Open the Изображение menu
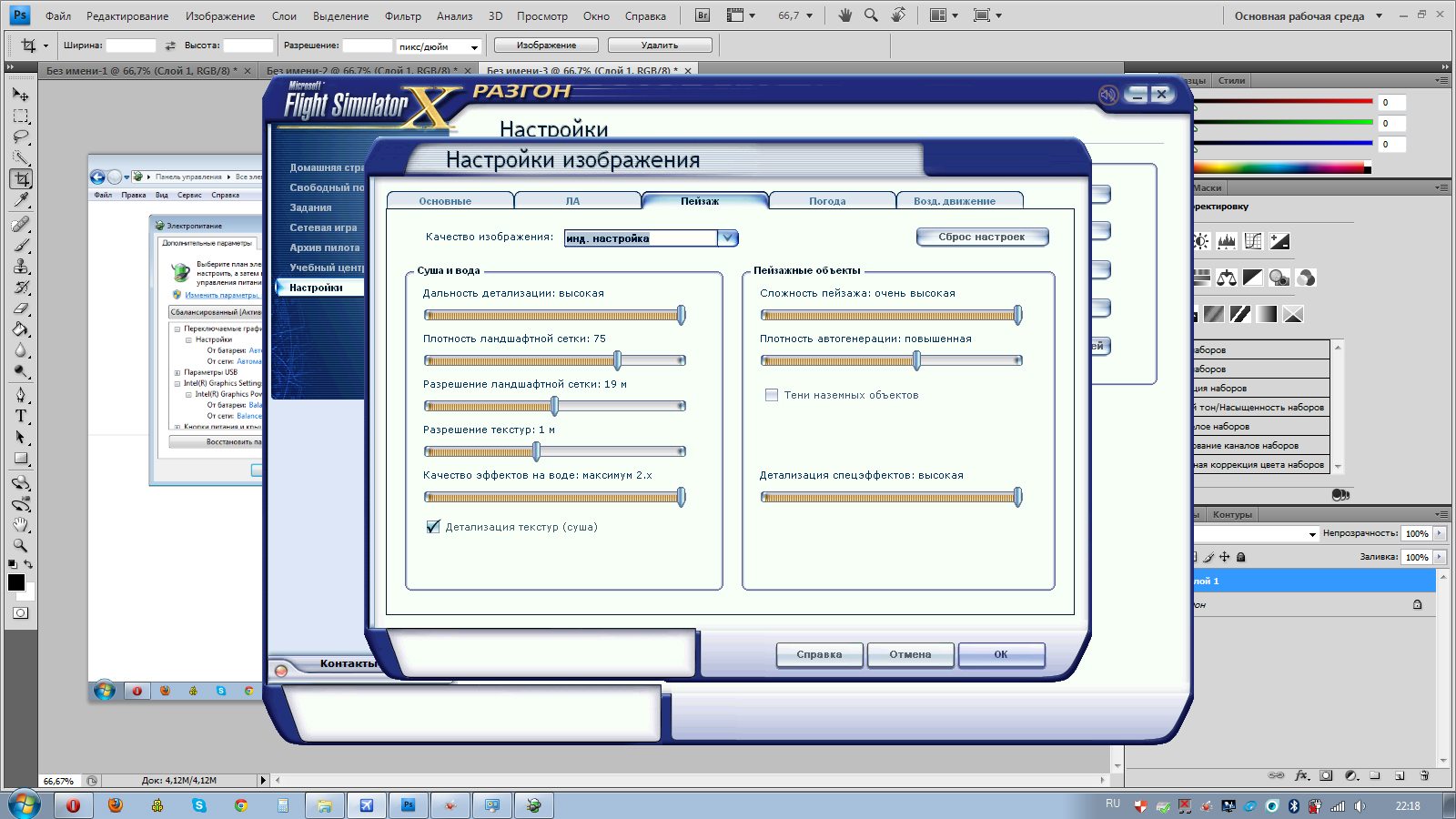The width and height of the screenshot is (1456, 819). coord(220,15)
